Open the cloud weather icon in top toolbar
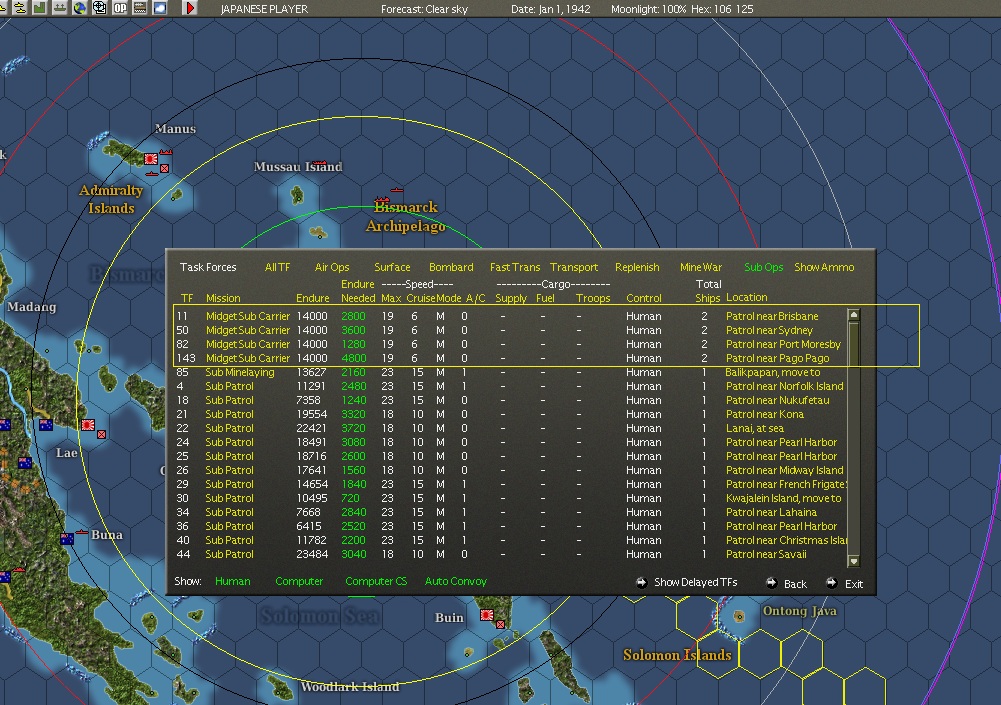Image resolution: width=1001 pixels, height=705 pixels. [x=160, y=8]
